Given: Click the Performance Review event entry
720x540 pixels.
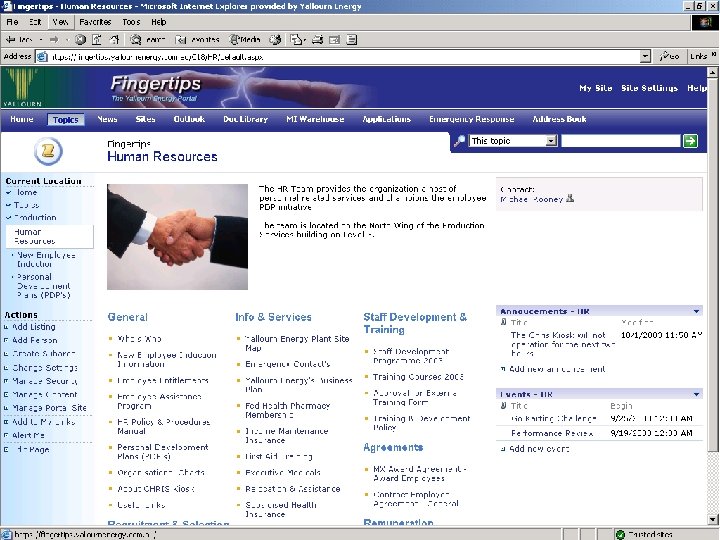Looking at the screenshot, I should coord(552,433).
